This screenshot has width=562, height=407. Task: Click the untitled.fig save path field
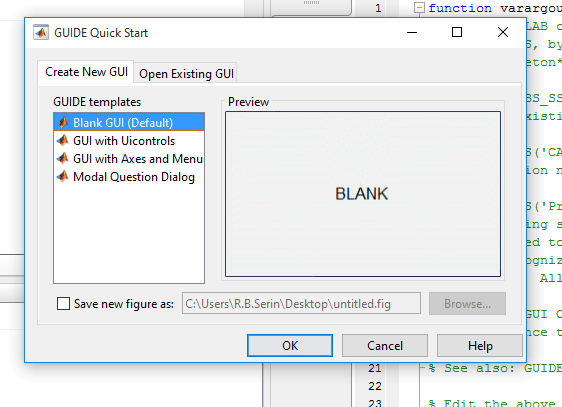point(301,303)
